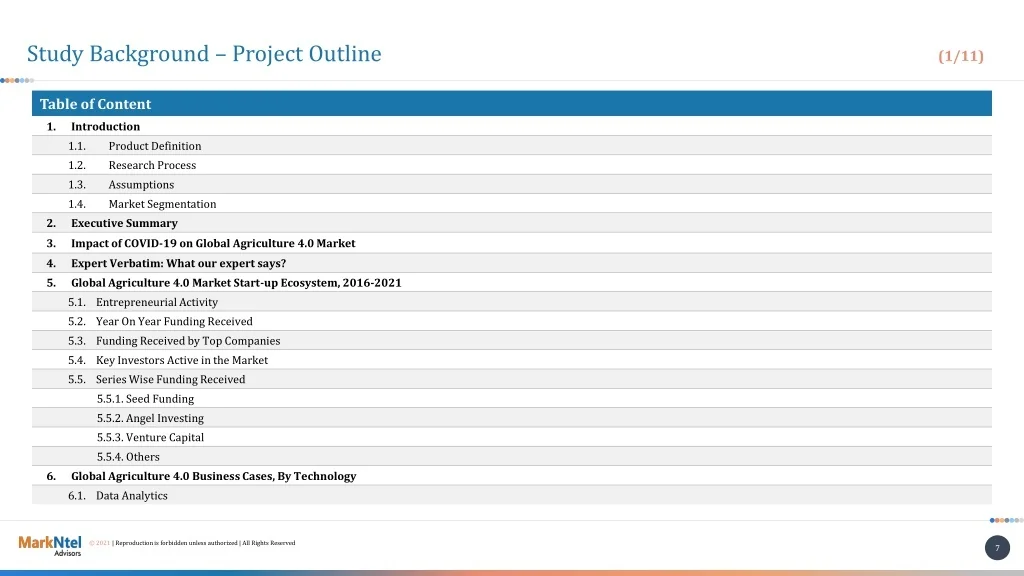
Task: Select the Executive Summary section
Action: pos(124,223)
